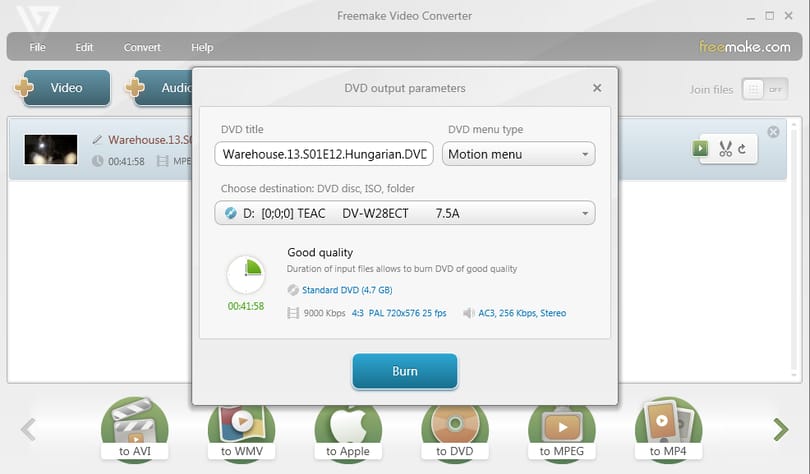Screen dimensions: 810x474
Task: Click the 9000 Kbps bitrate value
Action: (x=324, y=313)
